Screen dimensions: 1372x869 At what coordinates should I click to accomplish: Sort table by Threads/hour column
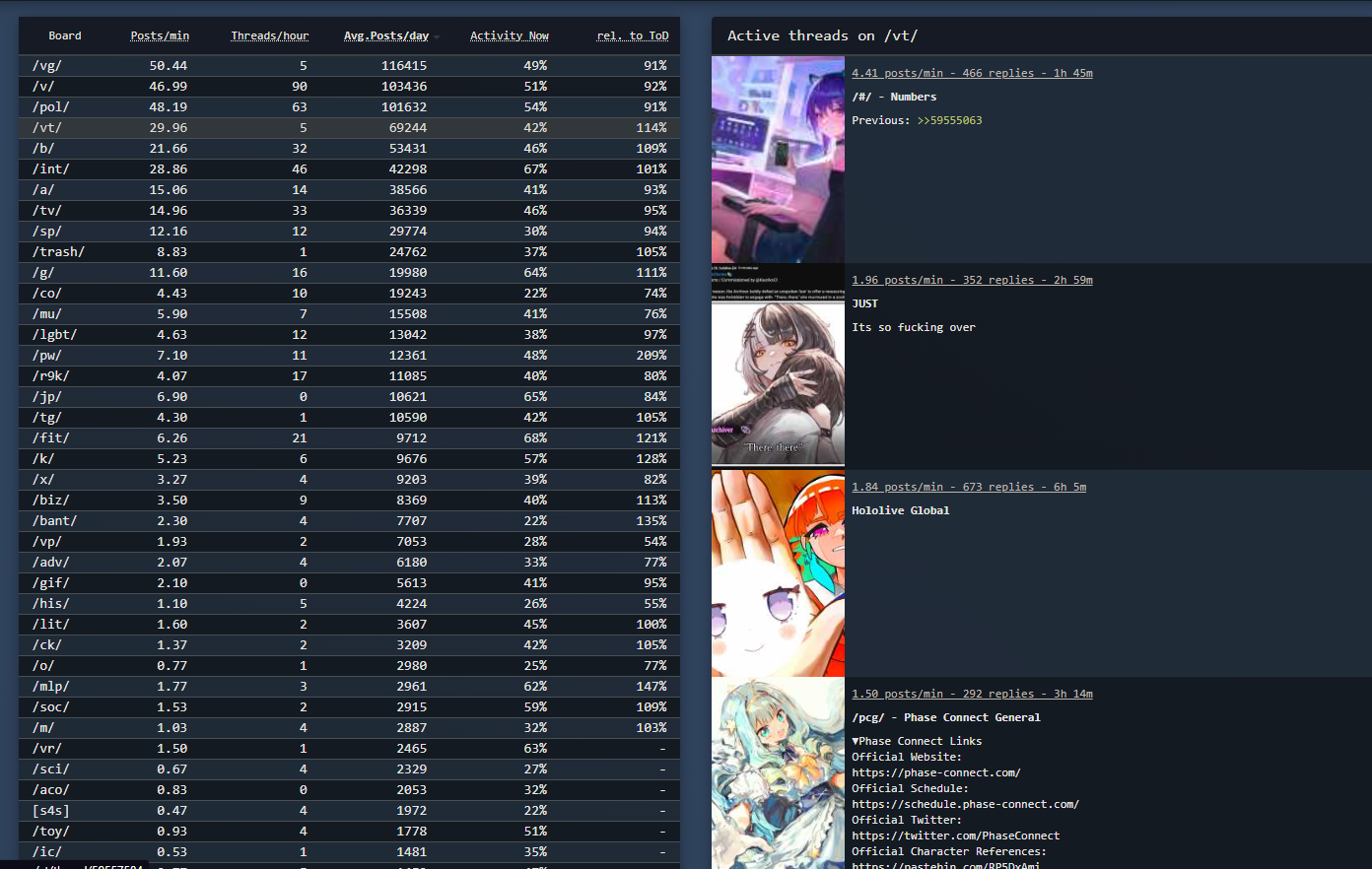tap(269, 35)
